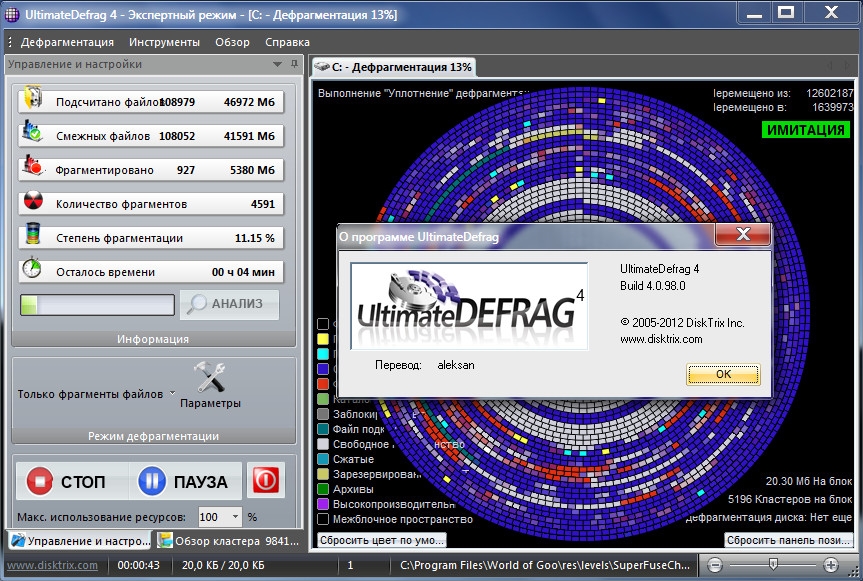The height and width of the screenshot is (581, 863).
Task: Select the C: Дефрагментация 13% tab
Action: [393, 67]
